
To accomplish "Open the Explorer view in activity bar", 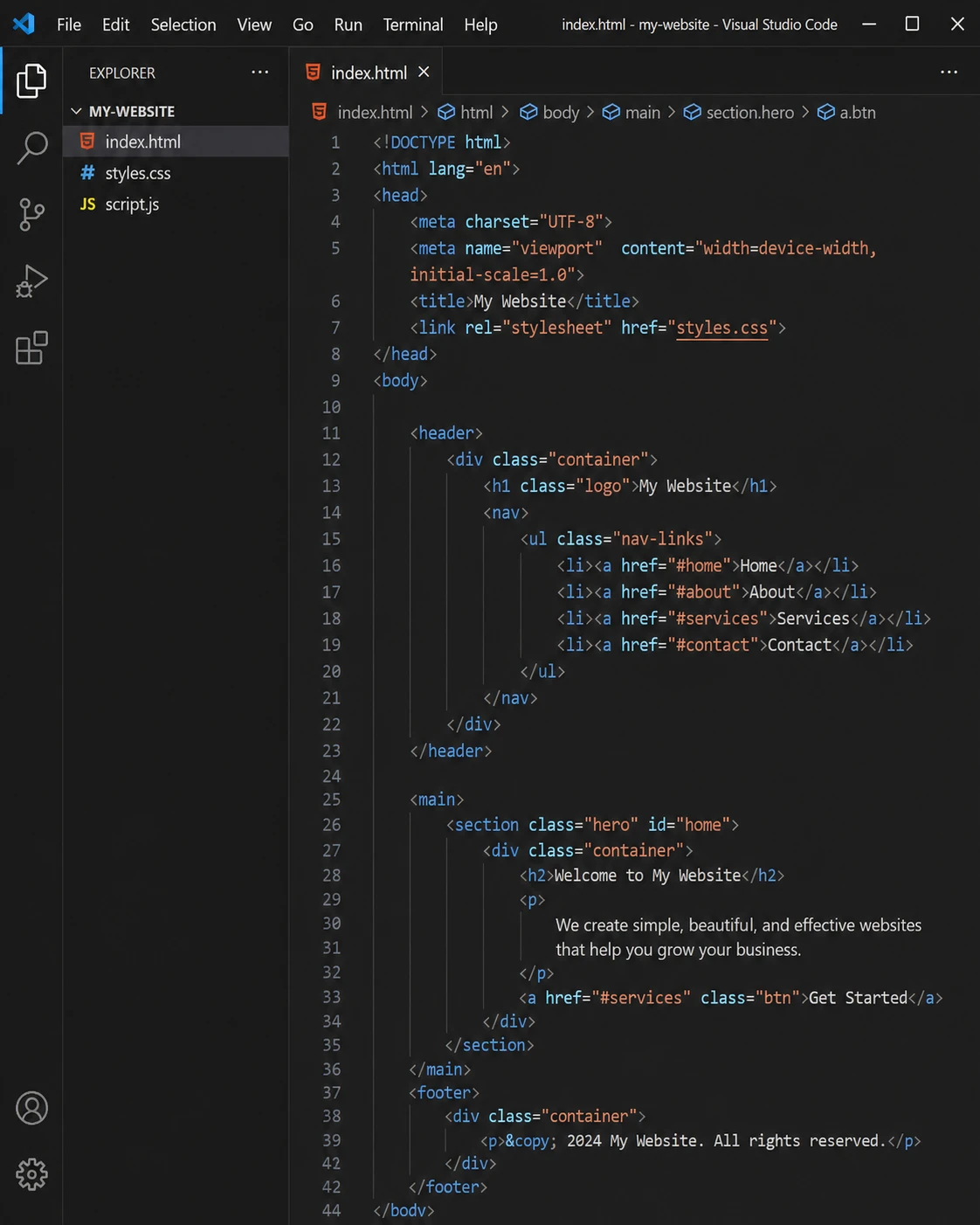I will pyautogui.click(x=31, y=80).
